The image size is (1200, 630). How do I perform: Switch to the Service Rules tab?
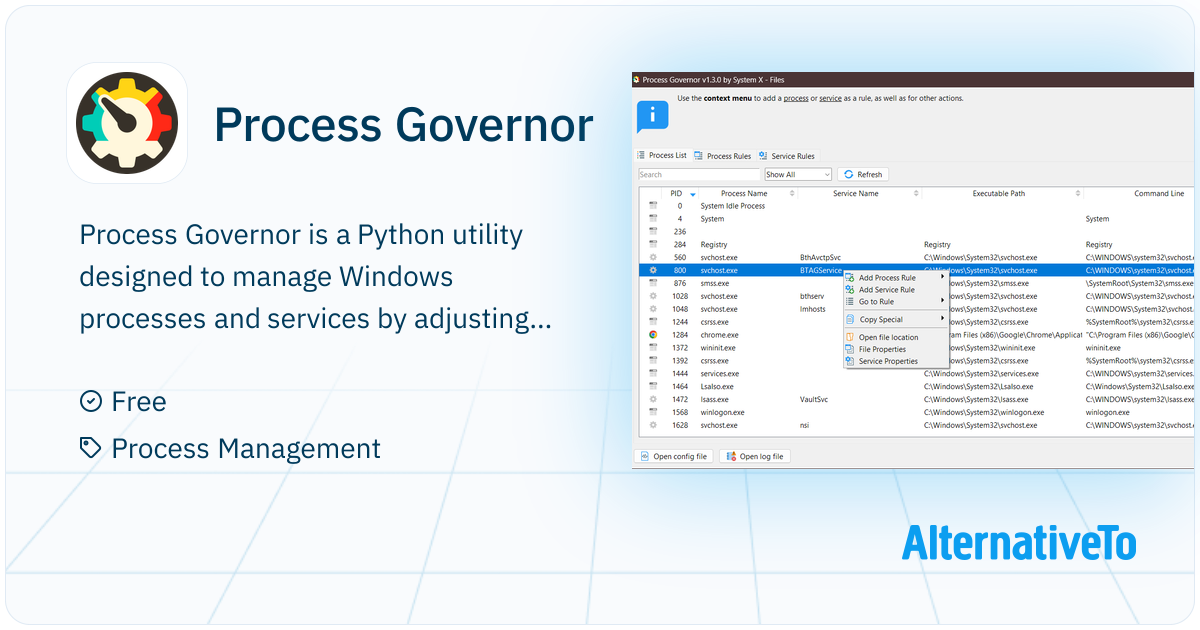tap(787, 156)
